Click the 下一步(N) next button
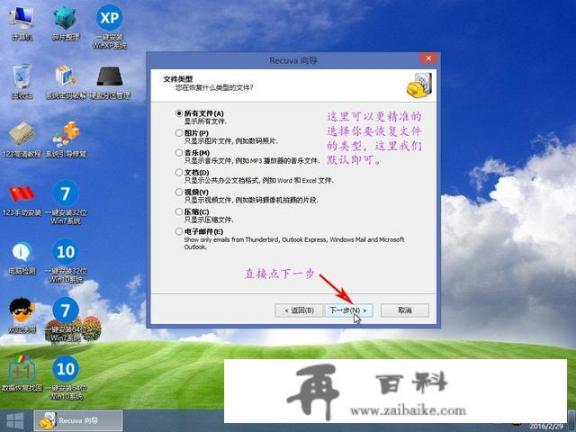Image resolution: width=576 pixels, height=432 pixels. (348, 310)
